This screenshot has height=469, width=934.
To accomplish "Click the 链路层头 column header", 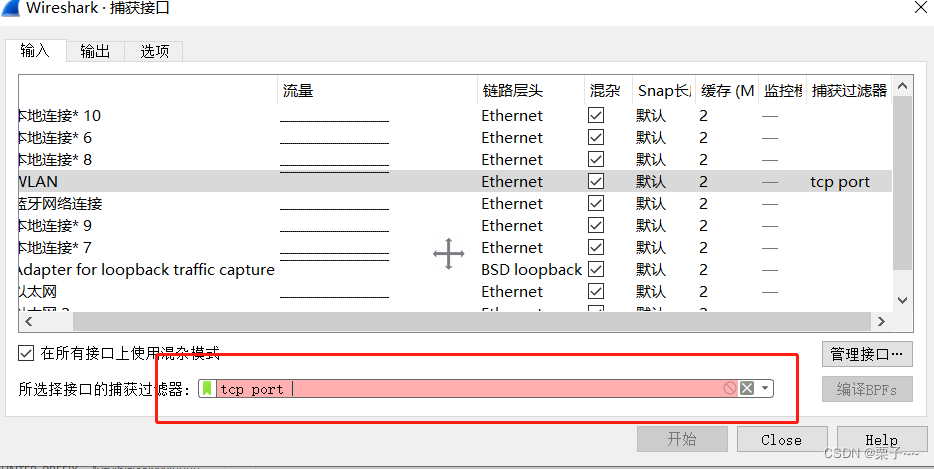I will (531, 91).
